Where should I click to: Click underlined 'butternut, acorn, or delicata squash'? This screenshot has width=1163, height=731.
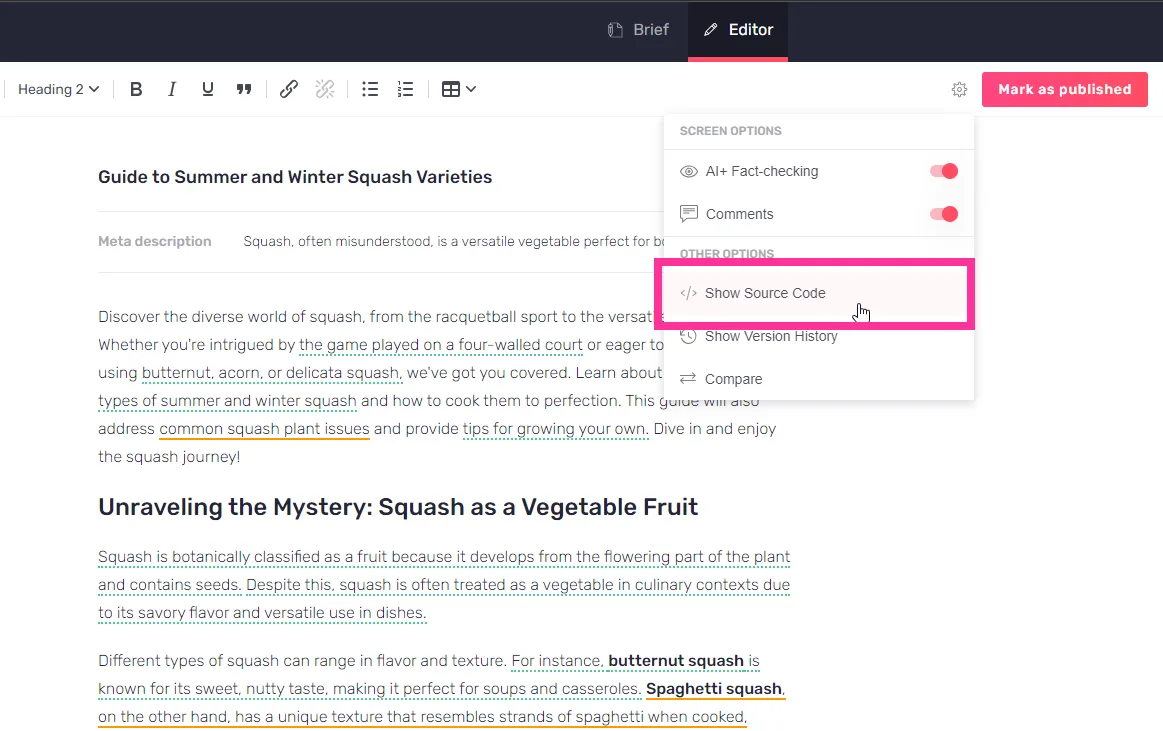pyautogui.click(x=271, y=373)
